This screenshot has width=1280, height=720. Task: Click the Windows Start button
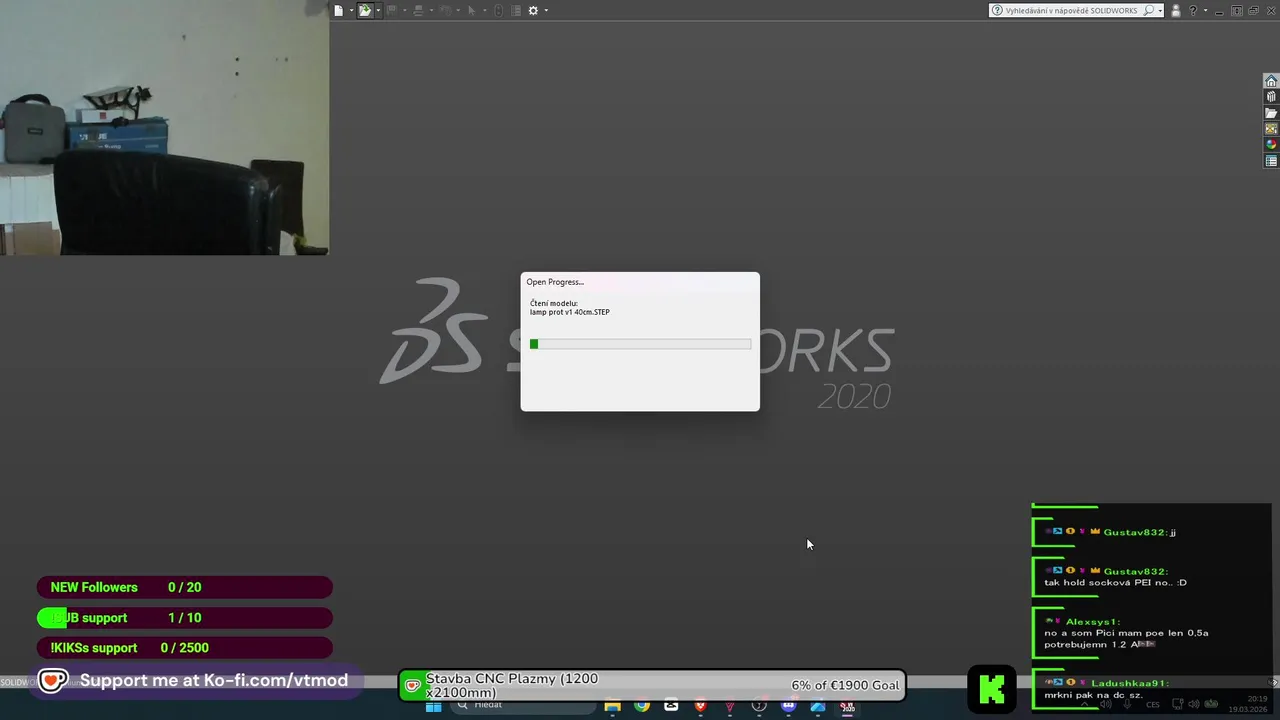433,706
